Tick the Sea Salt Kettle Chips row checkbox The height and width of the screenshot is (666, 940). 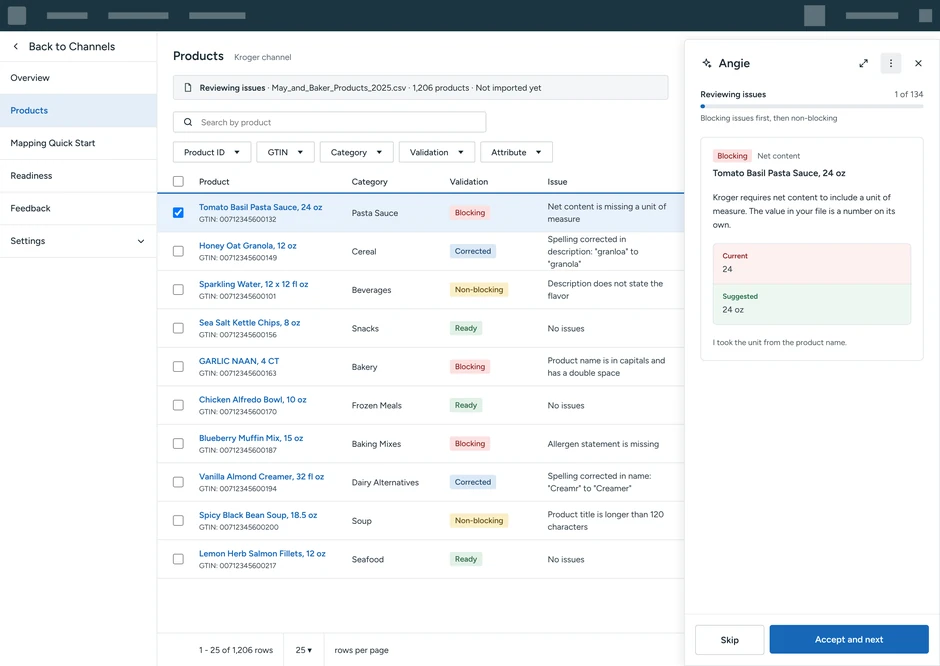coord(178,328)
